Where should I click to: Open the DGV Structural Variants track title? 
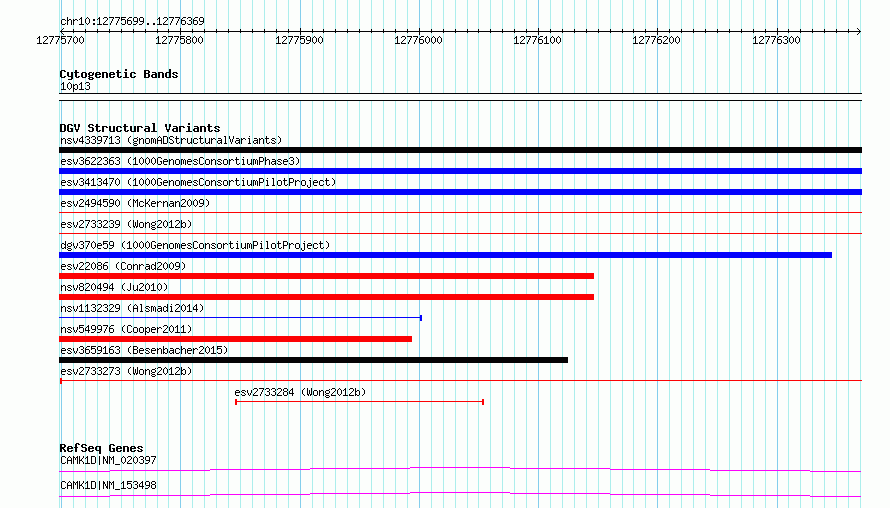point(140,128)
